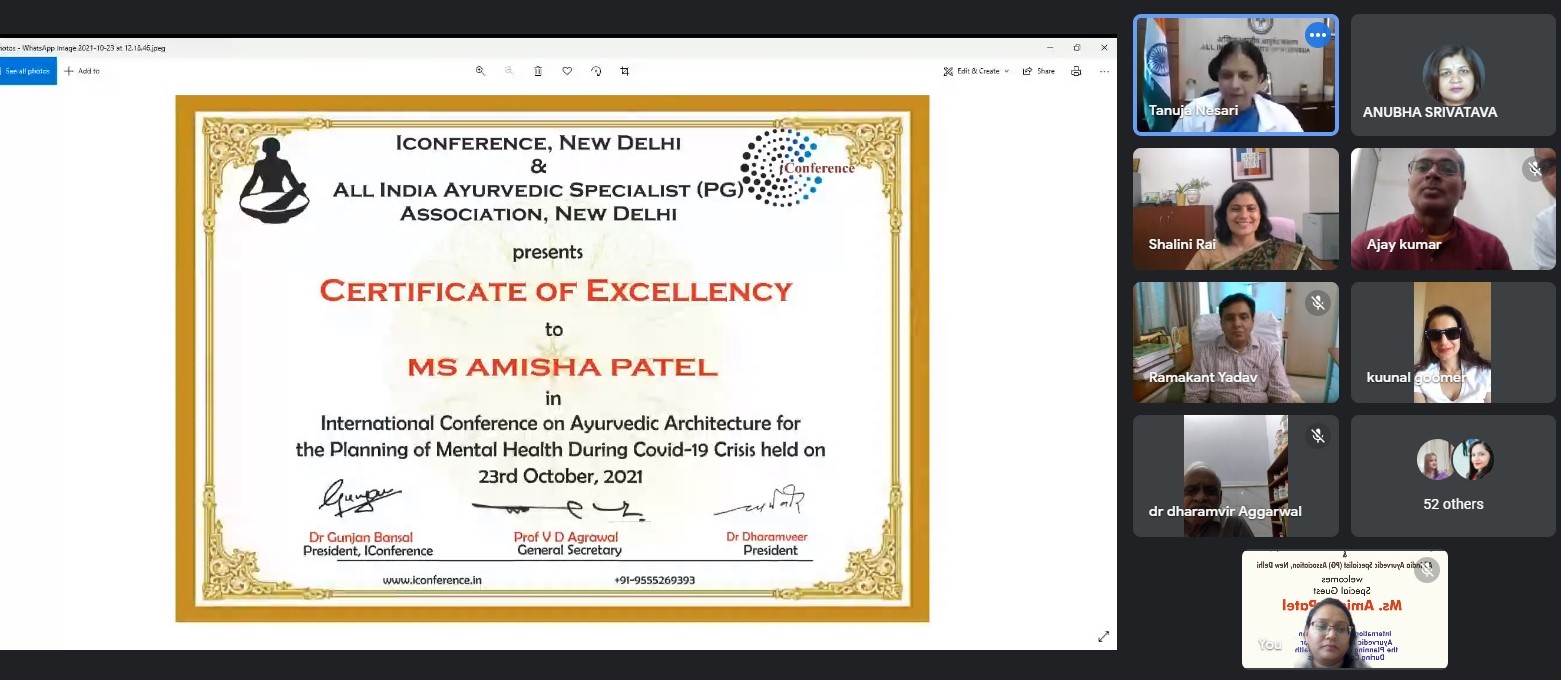
Task: Click the 'General Secretary' title text
Action: coord(569,550)
